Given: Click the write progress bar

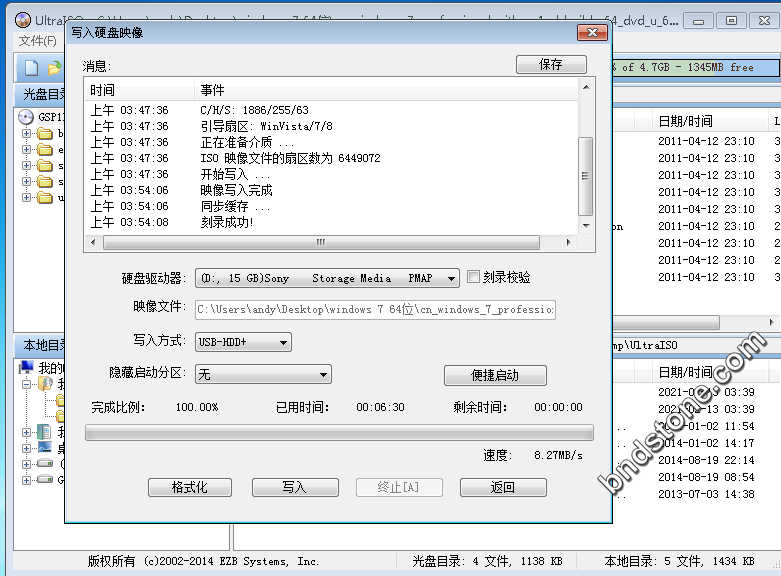Looking at the screenshot, I should pyautogui.click(x=339, y=432).
